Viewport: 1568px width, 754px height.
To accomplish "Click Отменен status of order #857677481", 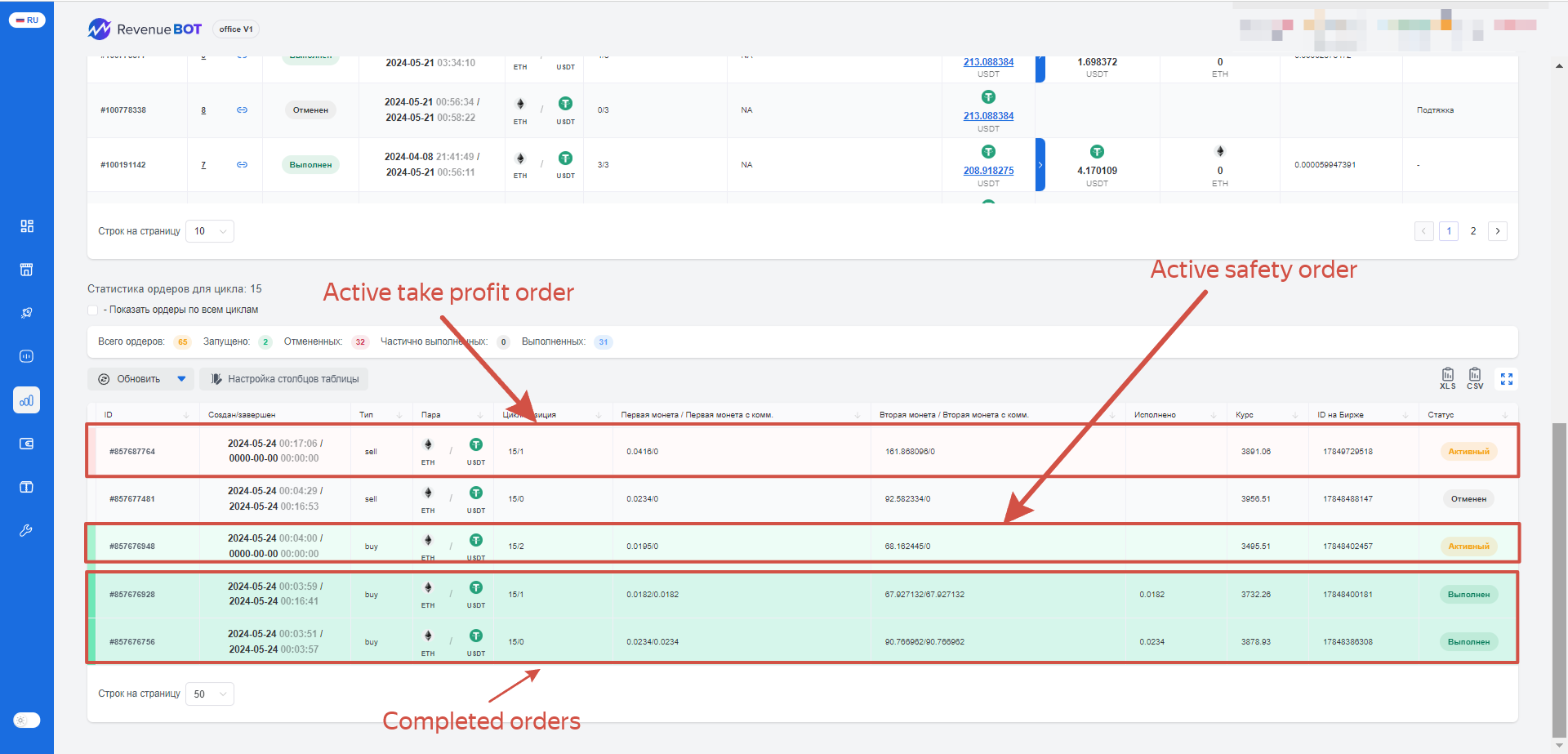I will pos(1468,498).
